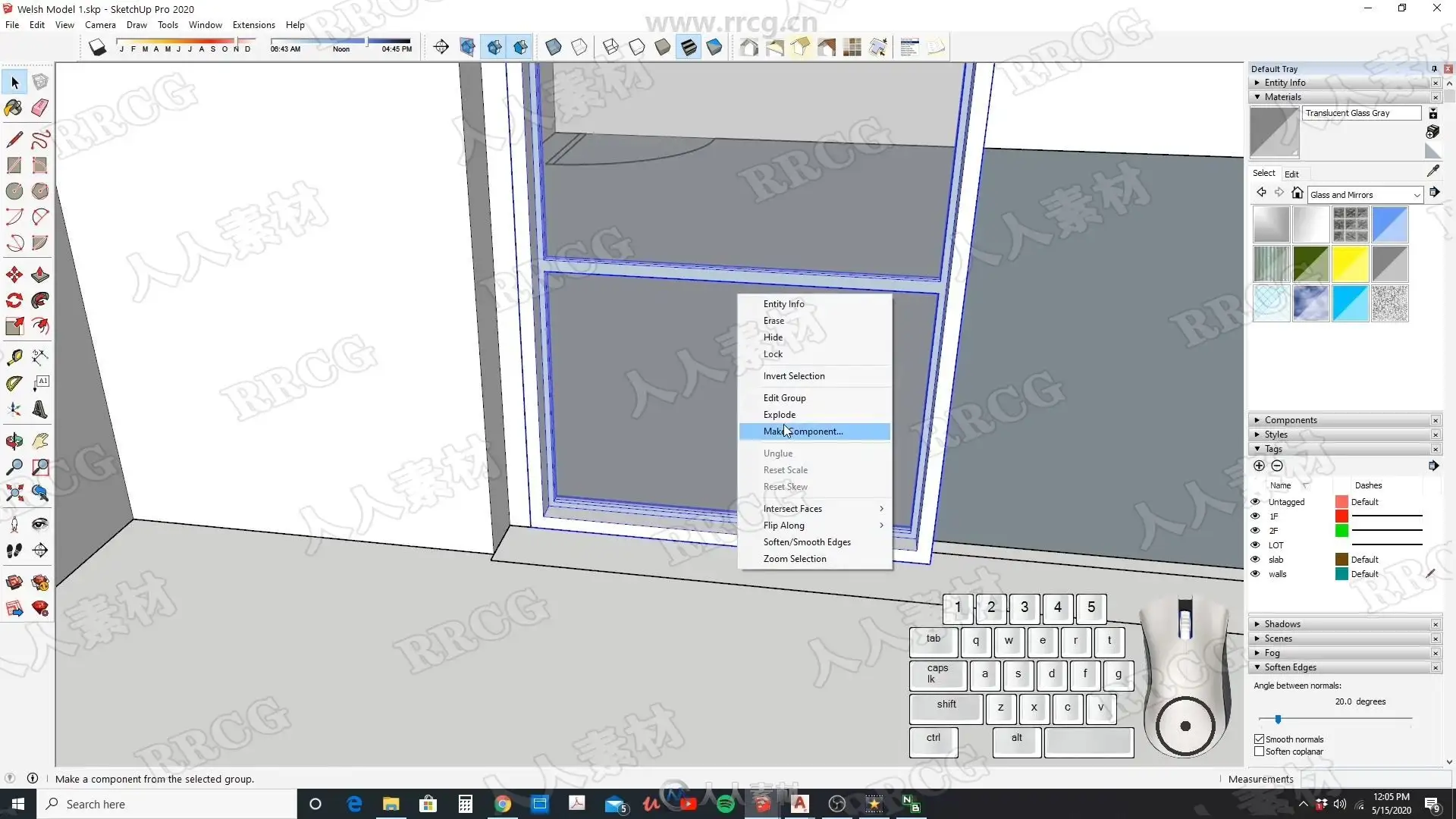Viewport: 1456px width, 819px height.
Task: Switch to the Edit tab in Materials
Action: click(x=1291, y=174)
